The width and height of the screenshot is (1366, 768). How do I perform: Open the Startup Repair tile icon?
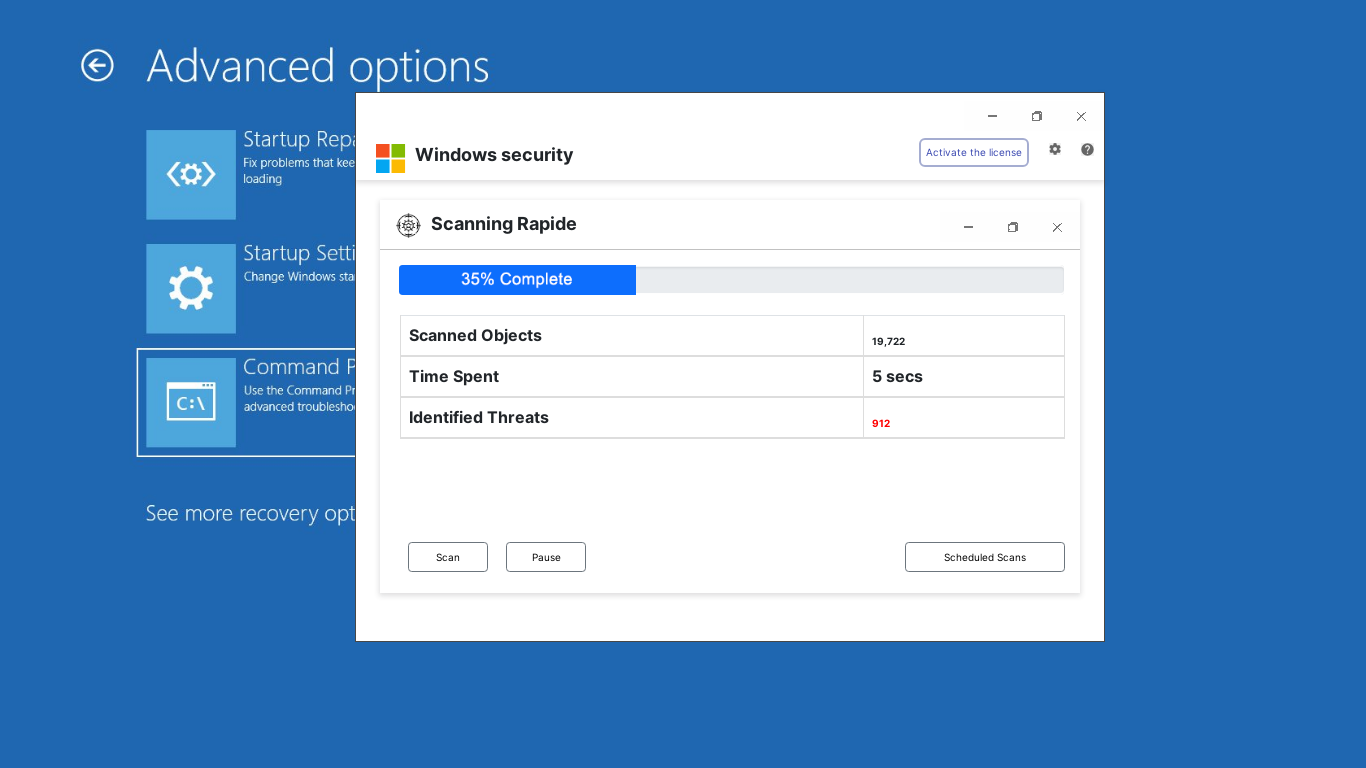pos(191,175)
